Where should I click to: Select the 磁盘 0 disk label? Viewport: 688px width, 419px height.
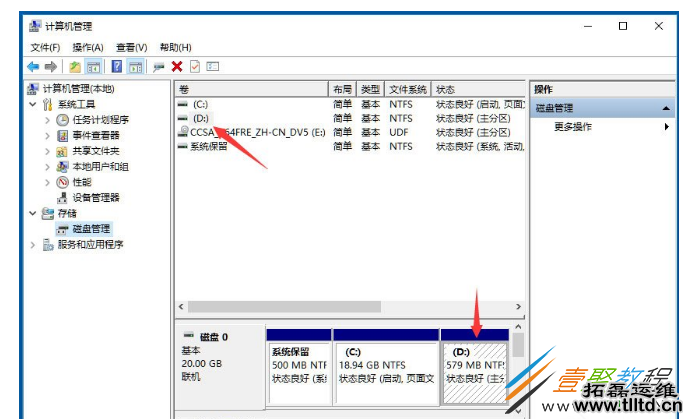coord(214,337)
